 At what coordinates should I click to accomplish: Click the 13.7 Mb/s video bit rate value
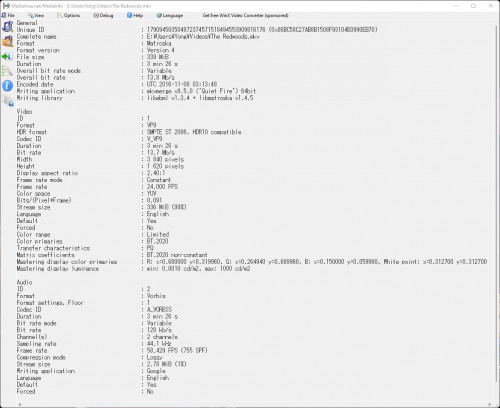pos(161,153)
